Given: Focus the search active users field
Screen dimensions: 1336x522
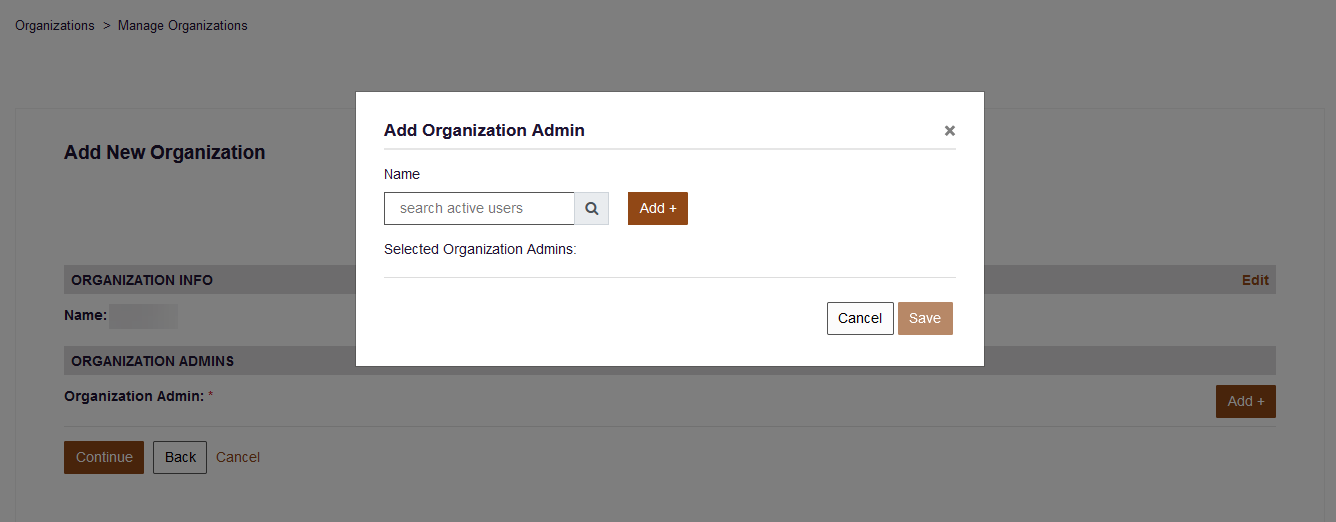Looking at the screenshot, I should click(x=479, y=209).
